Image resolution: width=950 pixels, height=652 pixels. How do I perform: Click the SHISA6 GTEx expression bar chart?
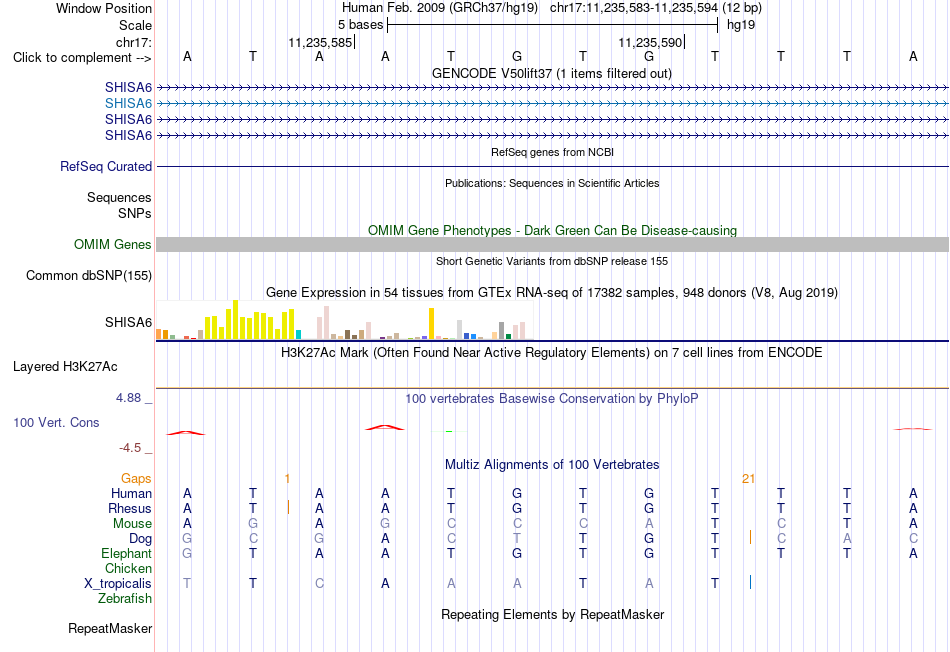pyautogui.click(x=344, y=320)
